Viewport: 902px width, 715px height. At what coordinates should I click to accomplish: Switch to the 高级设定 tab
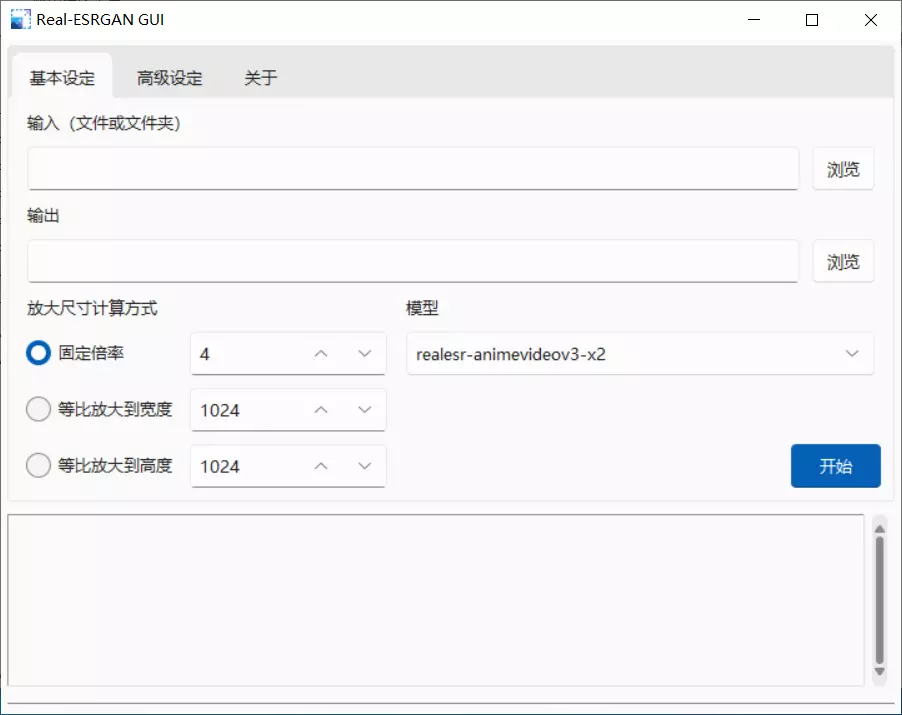(x=170, y=78)
